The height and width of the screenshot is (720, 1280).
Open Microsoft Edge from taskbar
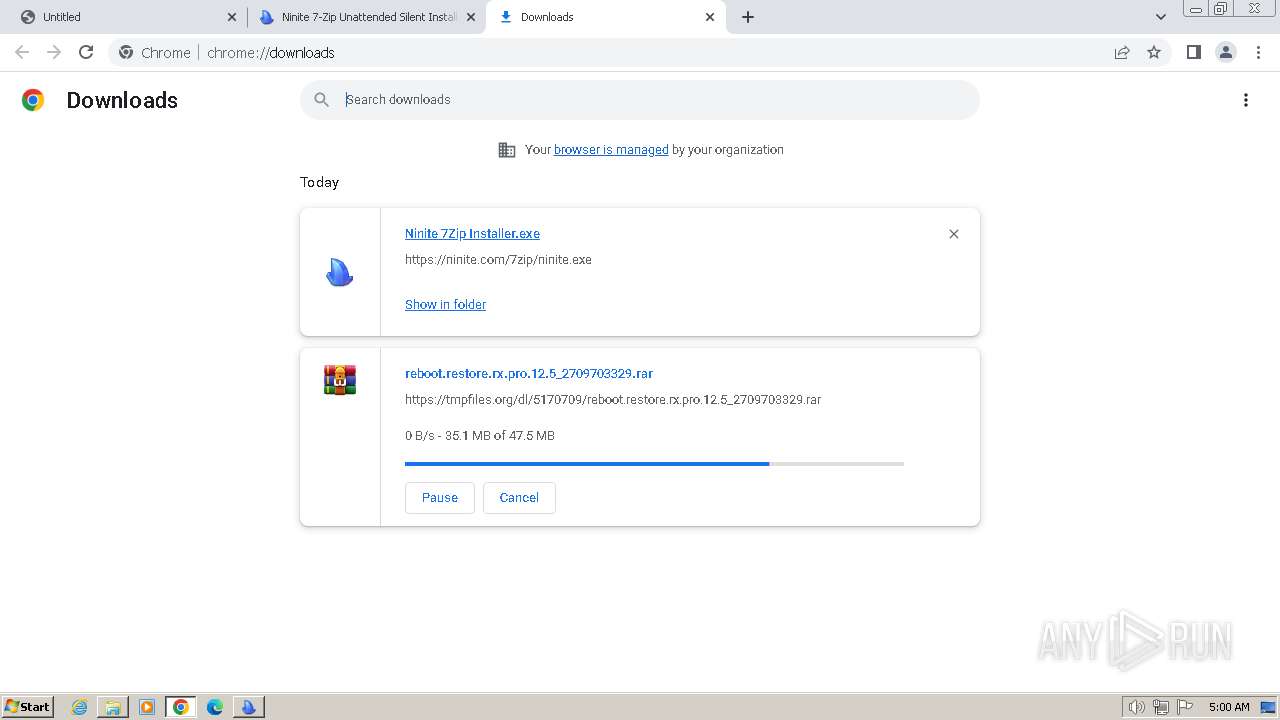click(215, 707)
